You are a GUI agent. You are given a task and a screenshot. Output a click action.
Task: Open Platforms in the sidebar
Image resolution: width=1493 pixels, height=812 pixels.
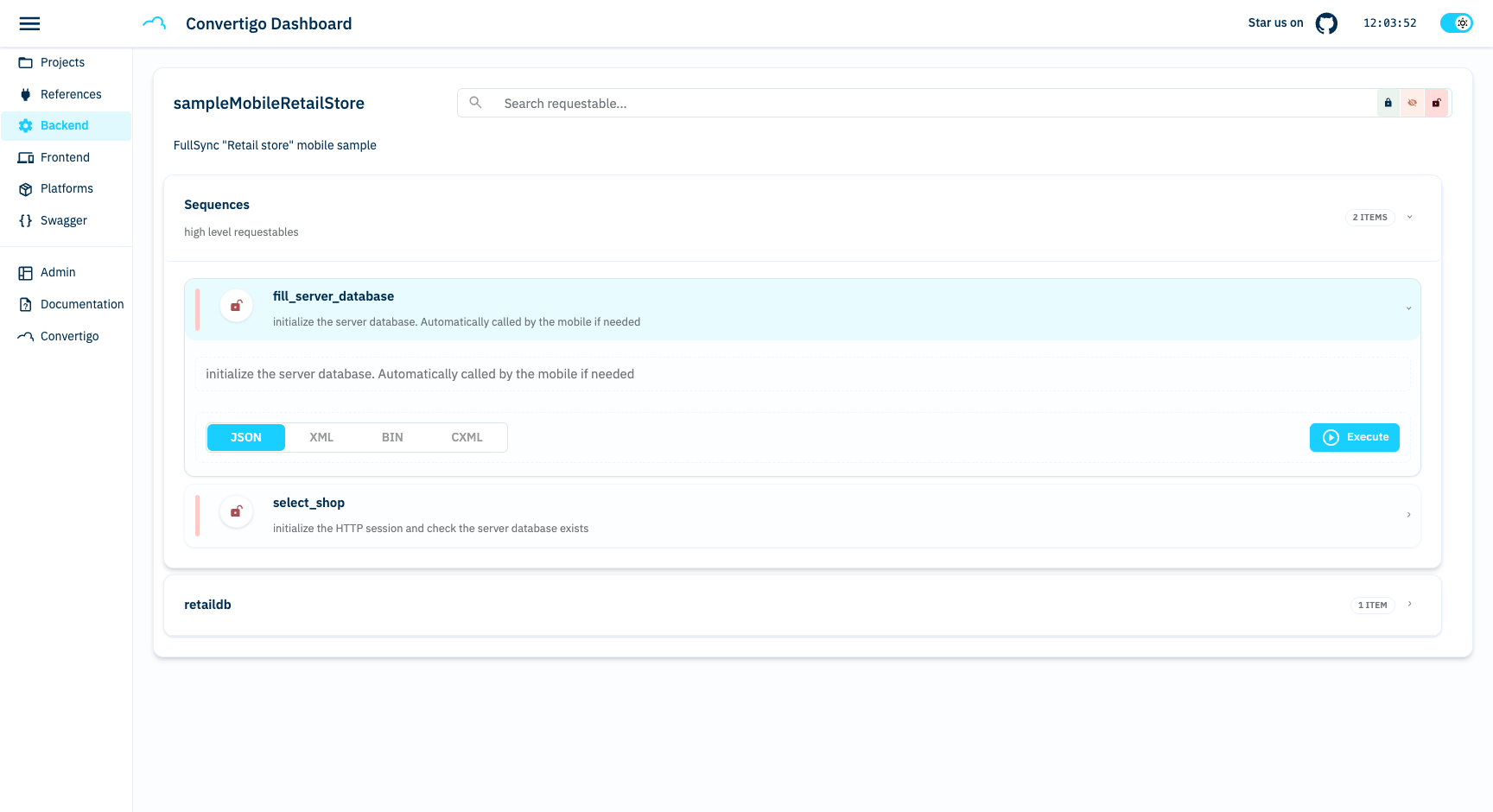point(67,188)
